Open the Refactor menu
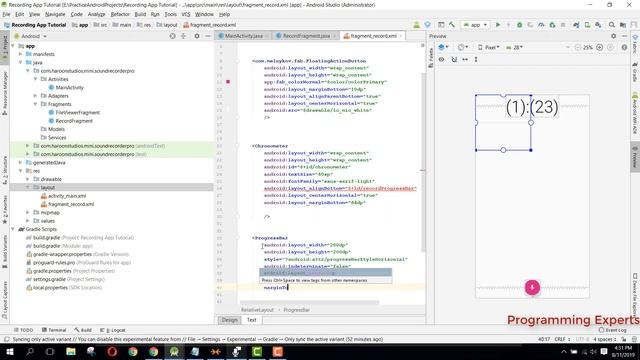The width and height of the screenshot is (640, 360). (120, 14)
